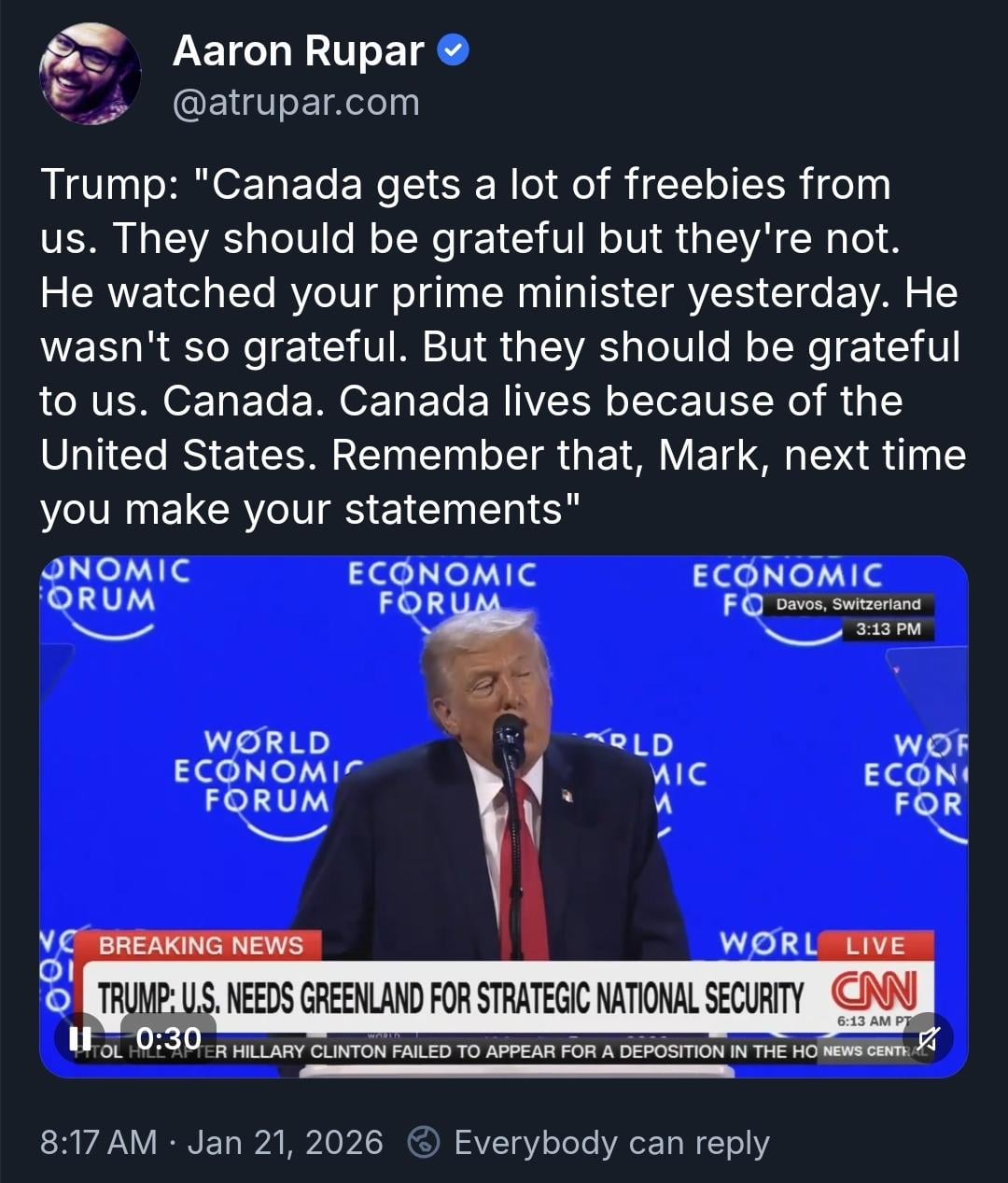The image size is (1008, 1183).
Task: Click the Everybody can reply label
Action: [611, 1142]
